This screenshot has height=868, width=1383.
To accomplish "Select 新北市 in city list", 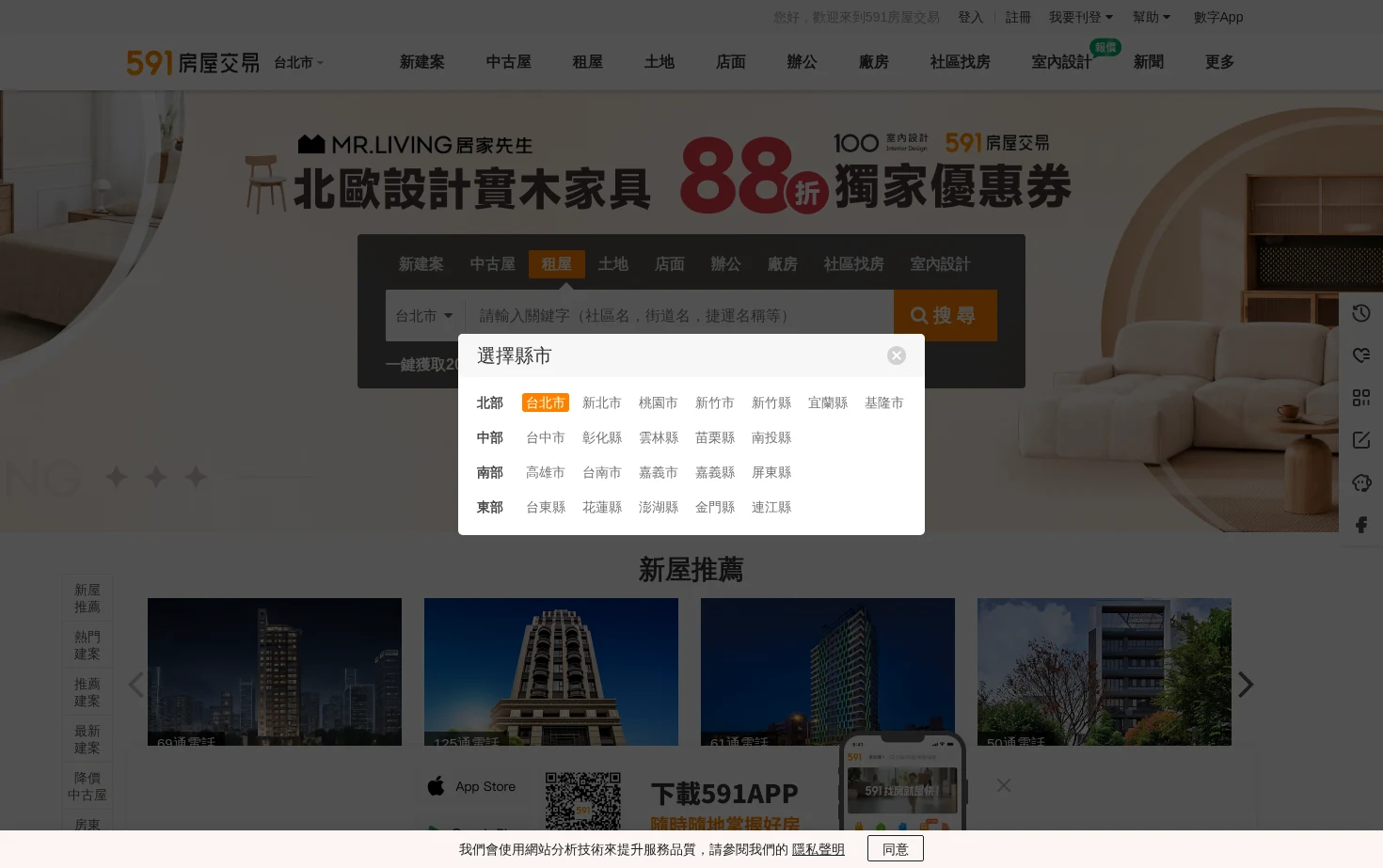I will click(x=602, y=402).
